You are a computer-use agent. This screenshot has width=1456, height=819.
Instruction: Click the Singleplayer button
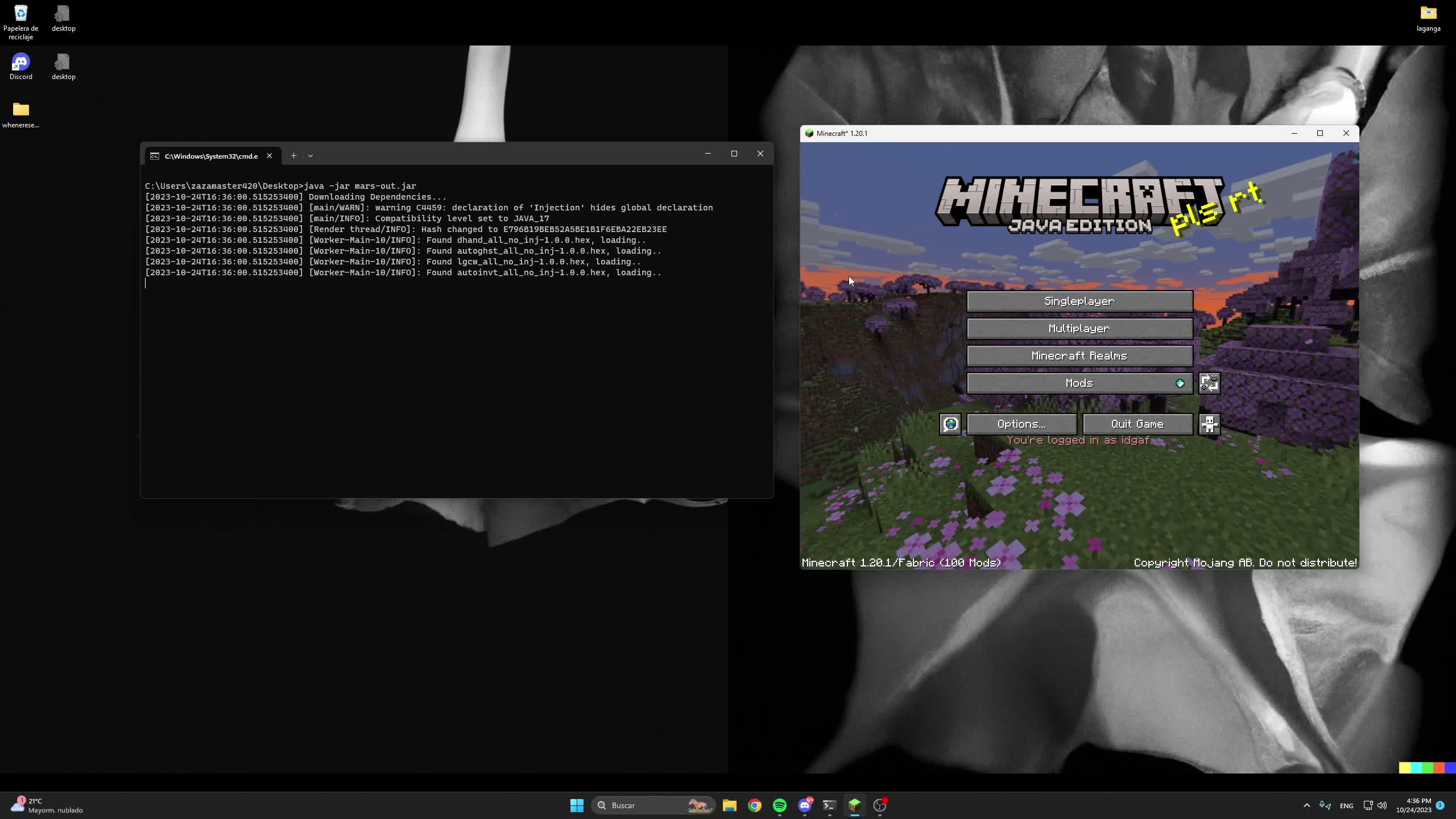(1079, 301)
